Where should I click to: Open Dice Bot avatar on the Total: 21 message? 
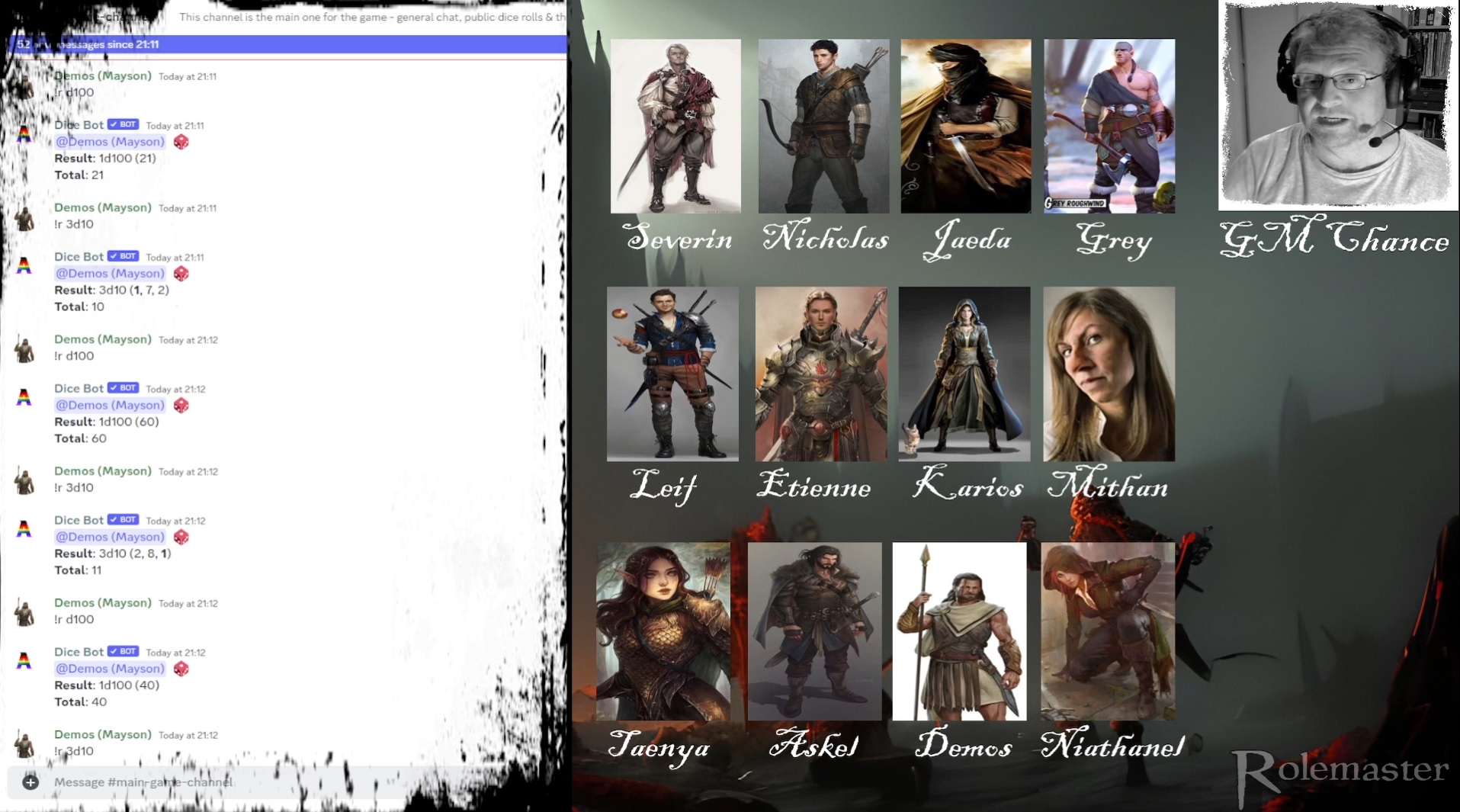[24, 135]
